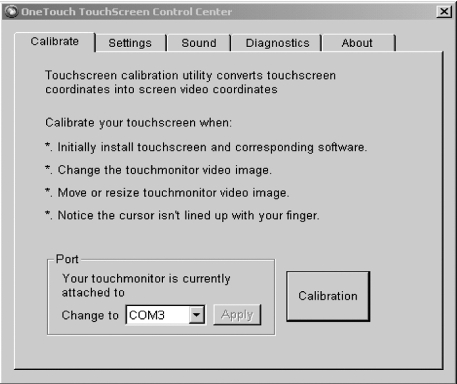Viewport: 457px width, 384px height.
Task: Go to the Diagnostics tab
Action: [277, 43]
